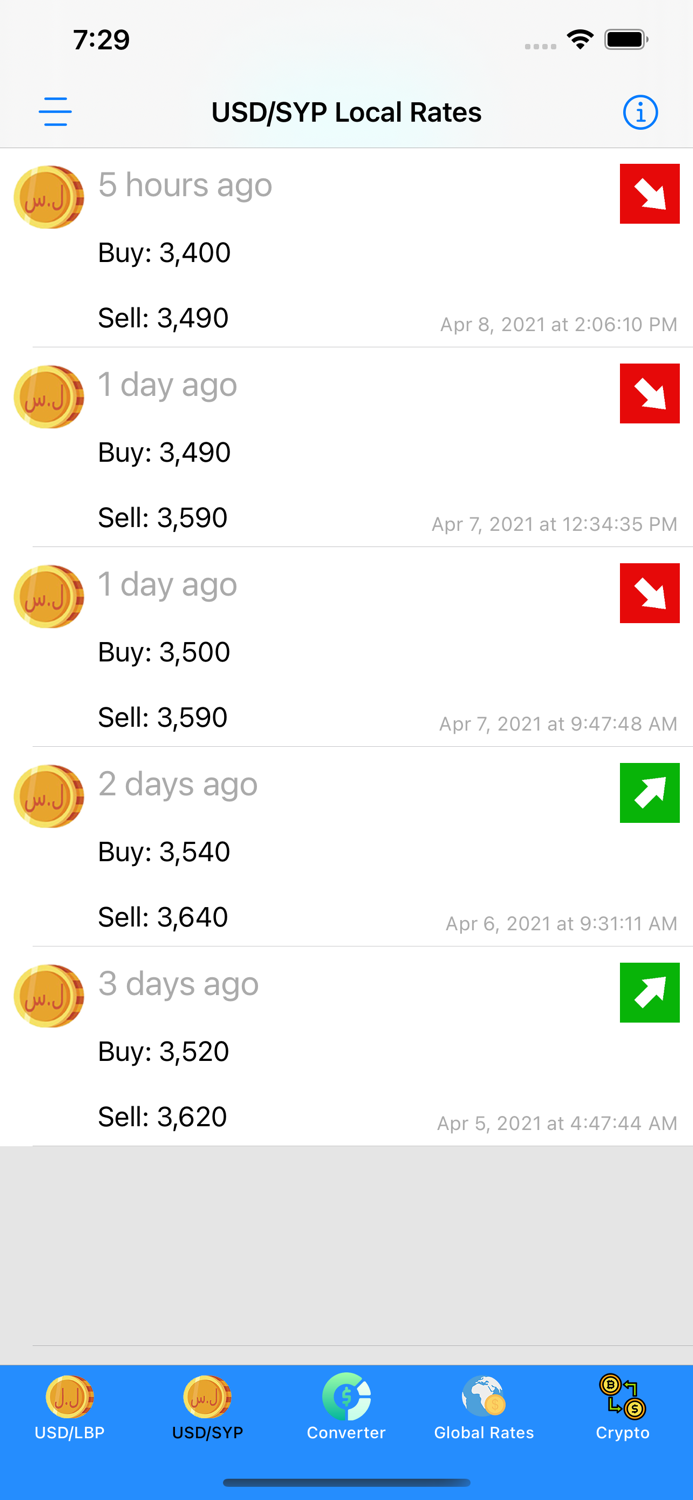Tap the green upward trend arrow for Apr 6

[650, 793]
